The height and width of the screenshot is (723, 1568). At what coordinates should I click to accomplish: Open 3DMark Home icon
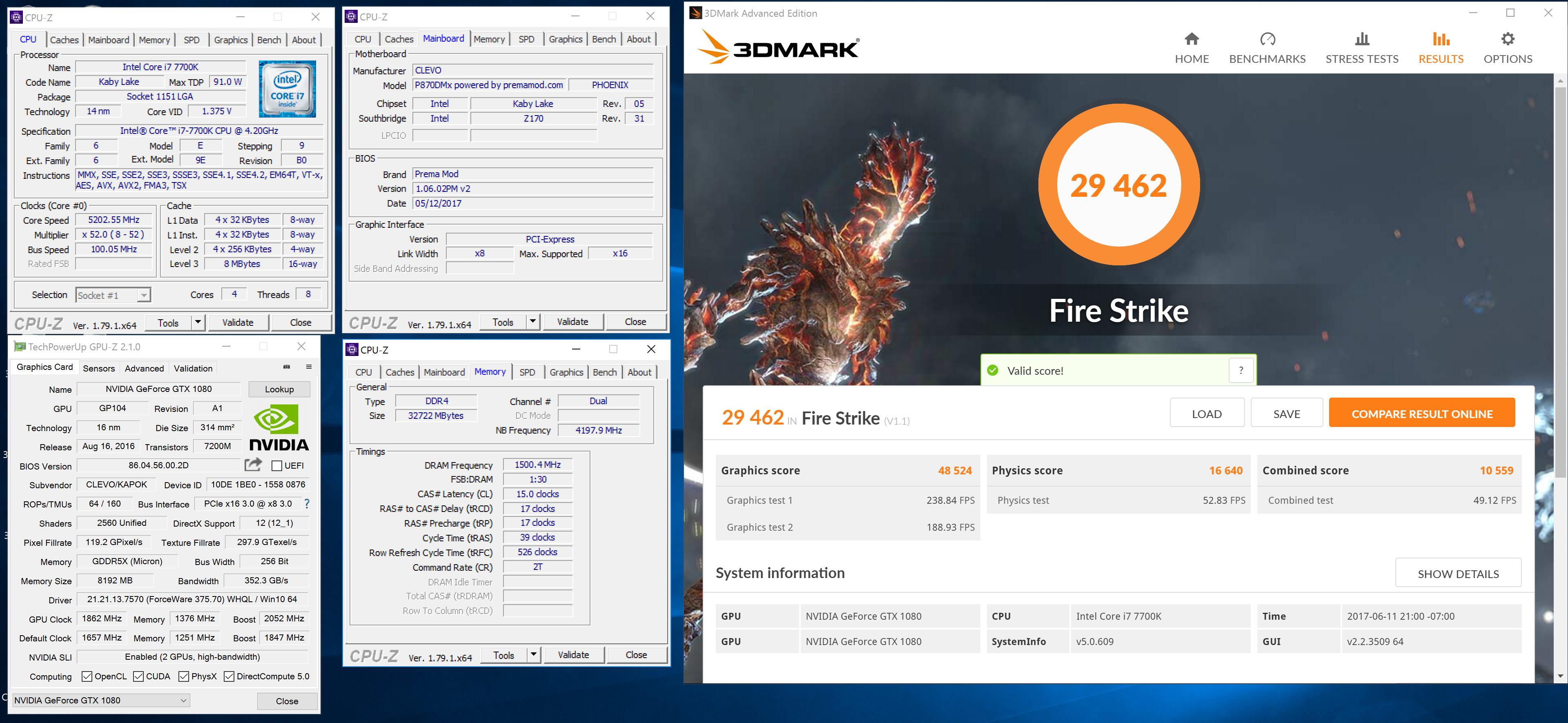[1191, 40]
